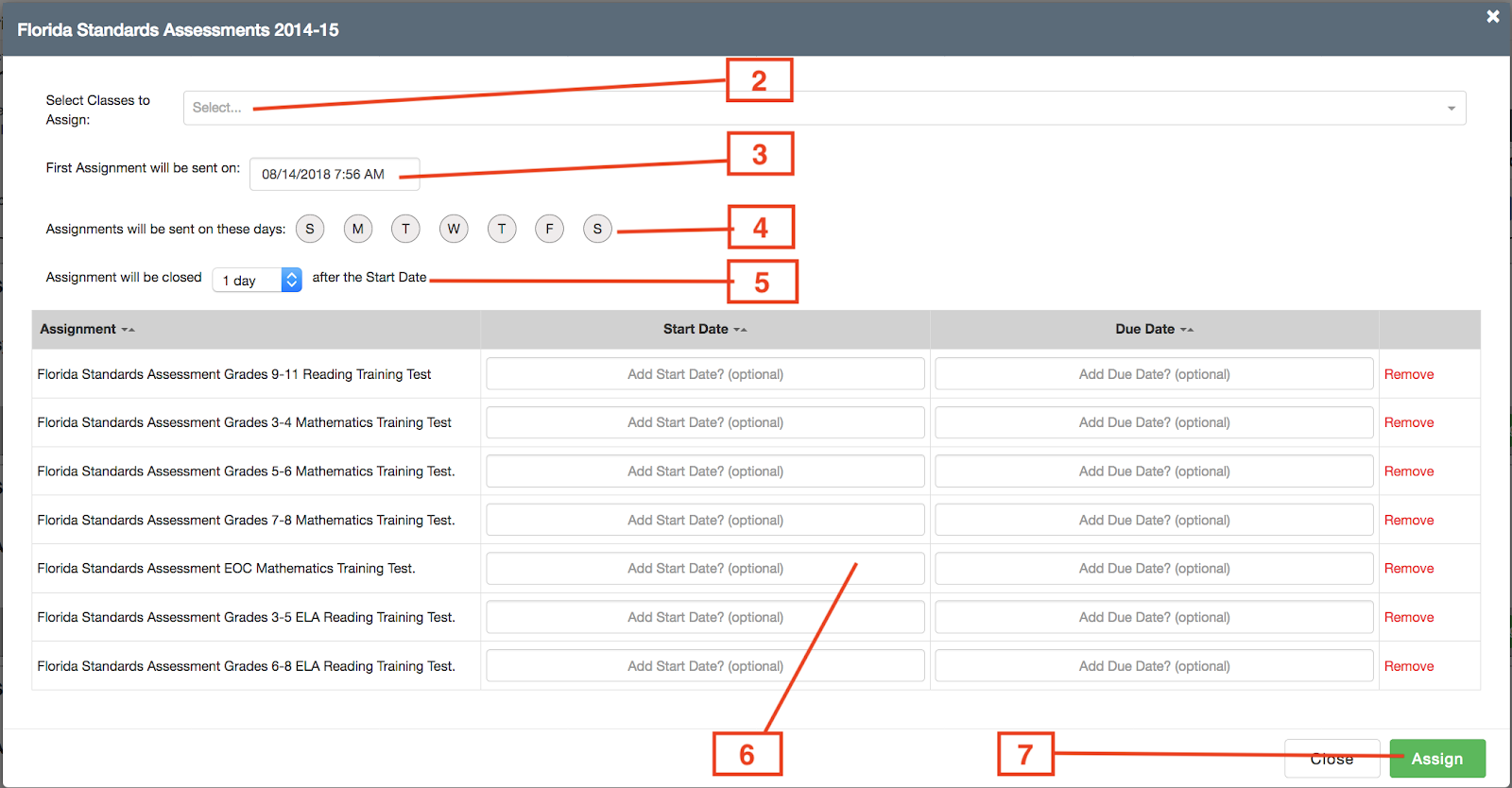The width and height of the screenshot is (1512, 788).
Task: Add due date for Grades 6-8 ELA Reading
Action: (x=1154, y=666)
